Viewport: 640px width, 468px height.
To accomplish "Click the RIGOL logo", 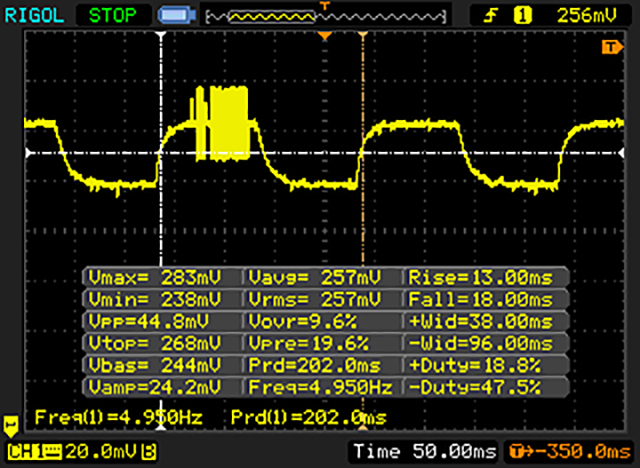I will click(35, 16).
